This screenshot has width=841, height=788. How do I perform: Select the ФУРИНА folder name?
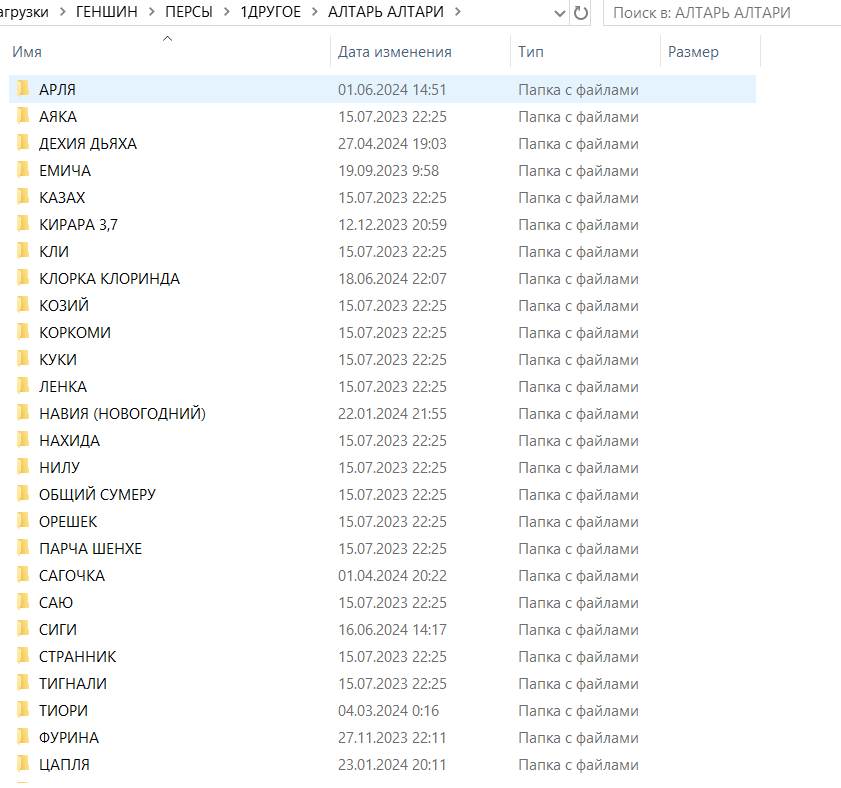(x=69, y=738)
